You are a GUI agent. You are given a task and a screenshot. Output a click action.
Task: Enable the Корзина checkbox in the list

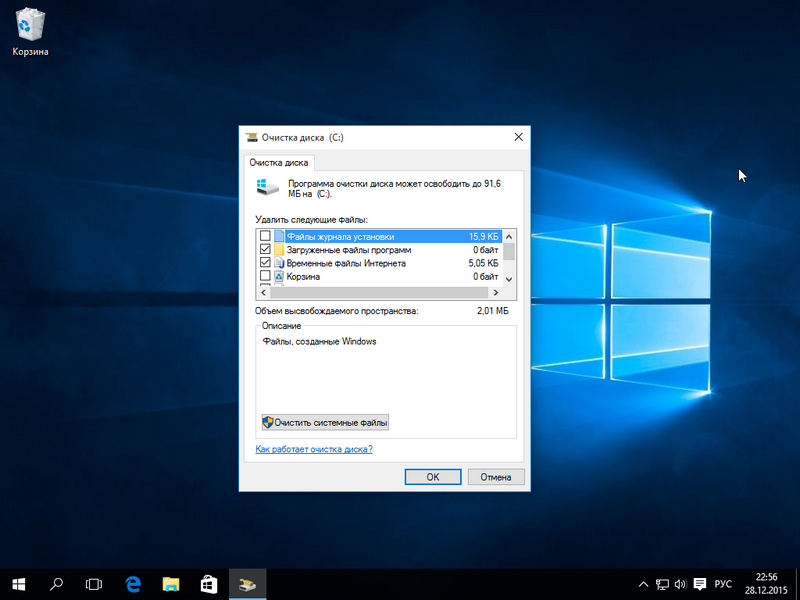(x=265, y=276)
